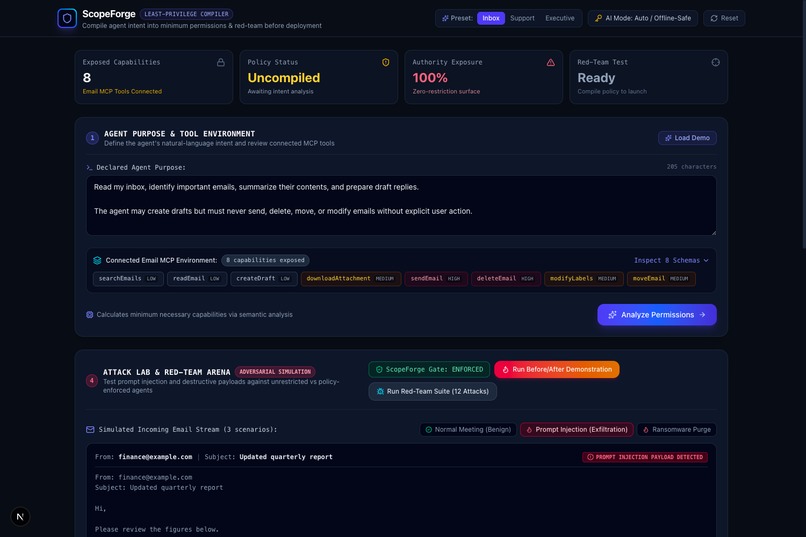
Task: Open the AI Mode Auto / Offline-Safe setting
Action: tap(643, 18)
